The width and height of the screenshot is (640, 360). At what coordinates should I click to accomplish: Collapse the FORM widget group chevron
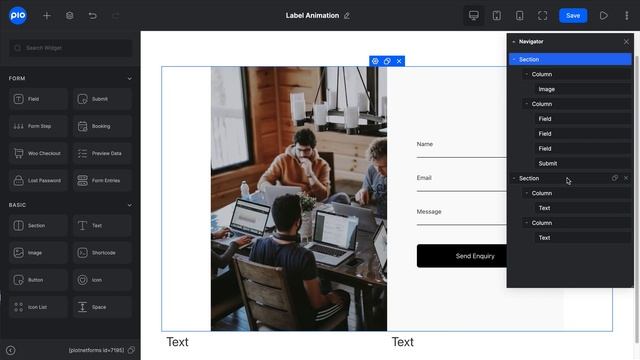tap(129, 78)
